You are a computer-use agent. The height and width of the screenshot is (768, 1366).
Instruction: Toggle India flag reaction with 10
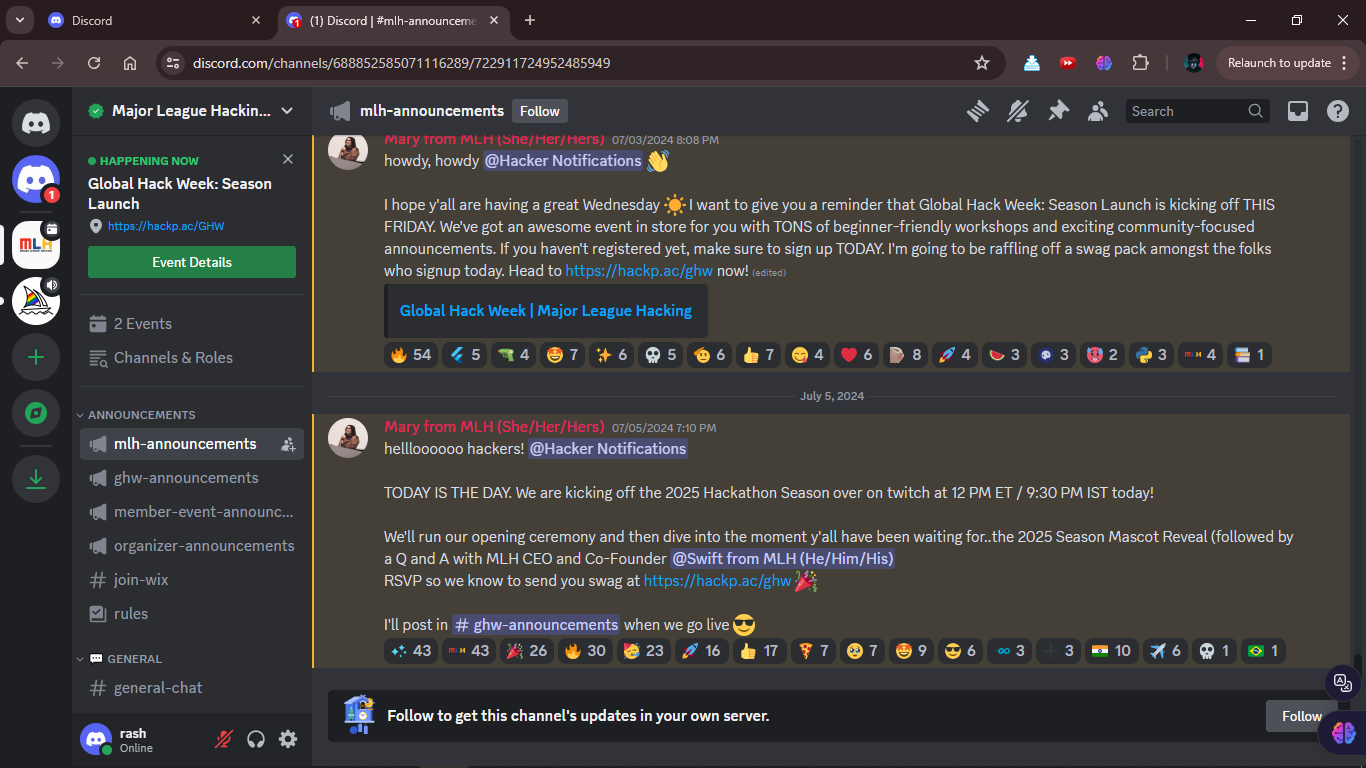click(x=1110, y=651)
